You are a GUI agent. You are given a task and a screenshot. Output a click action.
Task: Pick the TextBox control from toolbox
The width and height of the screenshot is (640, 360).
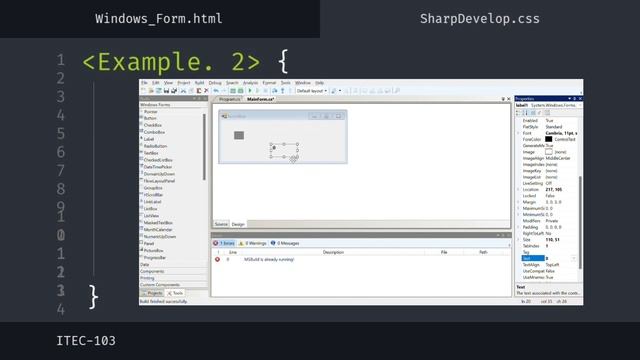pyautogui.click(x=151, y=153)
